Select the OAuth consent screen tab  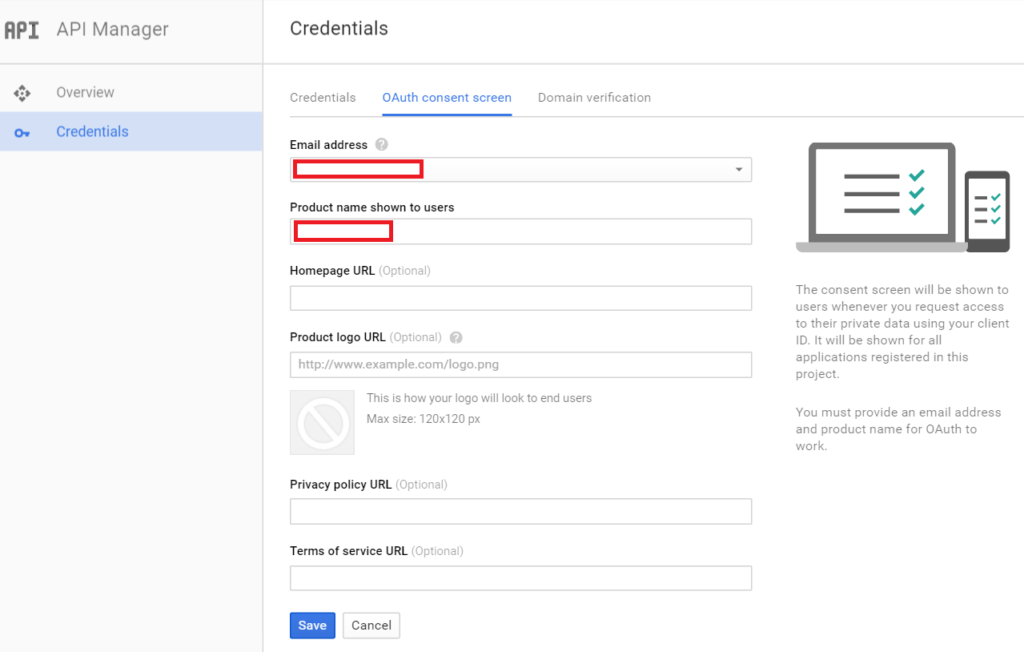446,97
